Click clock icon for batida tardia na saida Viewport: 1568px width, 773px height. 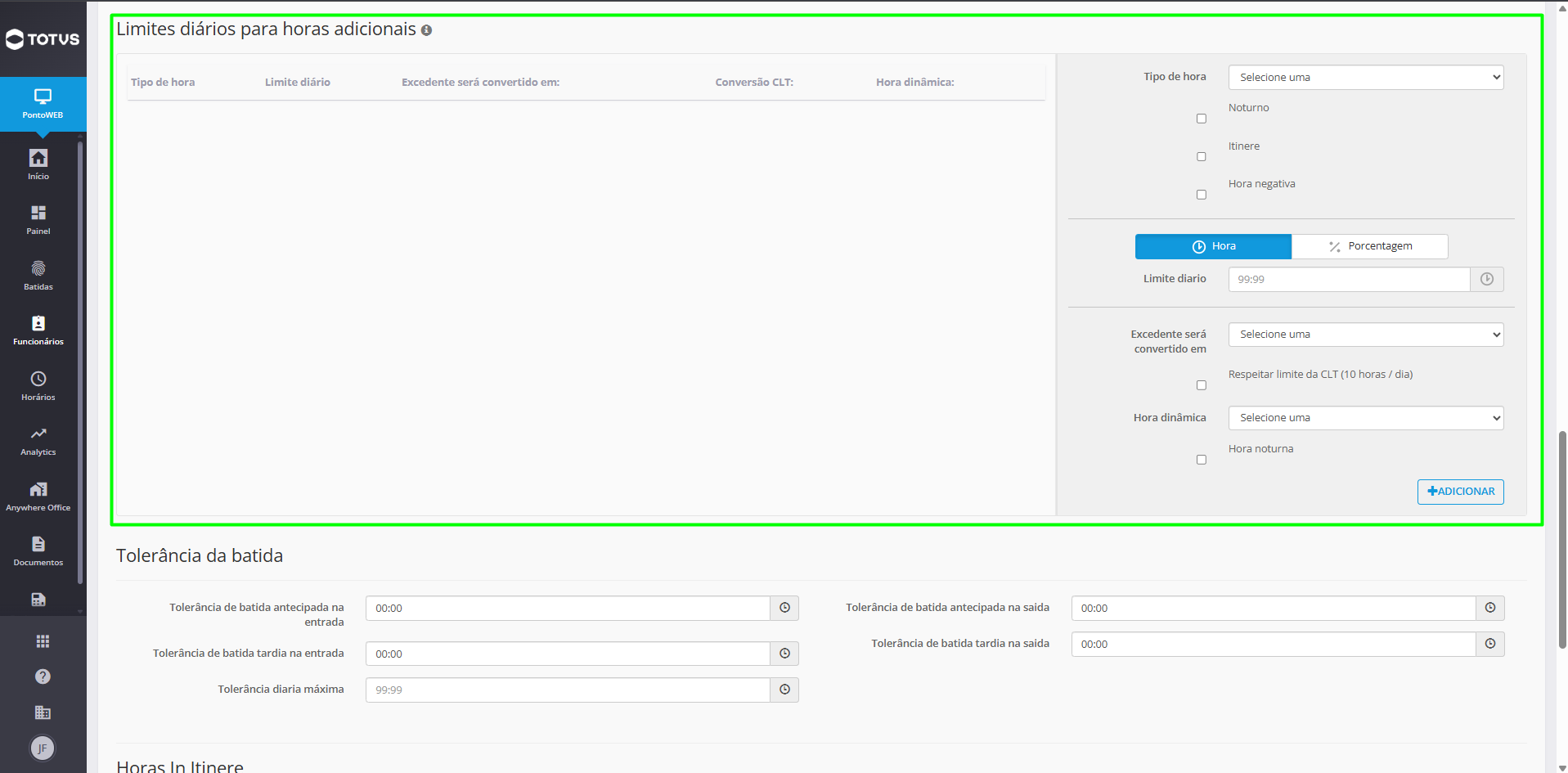(x=1490, y=644)
